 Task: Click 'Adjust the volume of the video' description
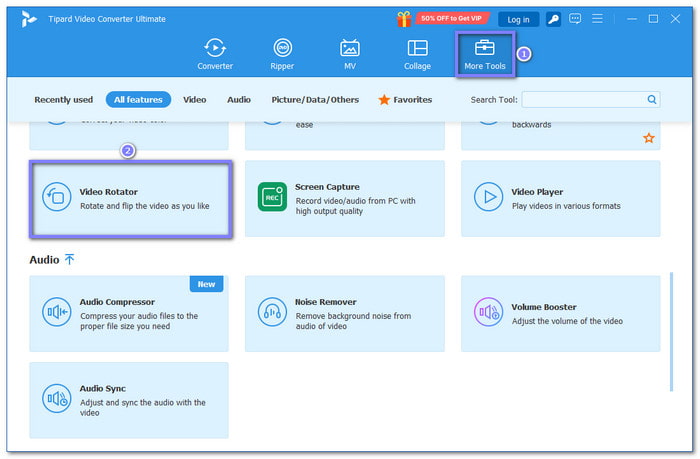tap(567, 321)
